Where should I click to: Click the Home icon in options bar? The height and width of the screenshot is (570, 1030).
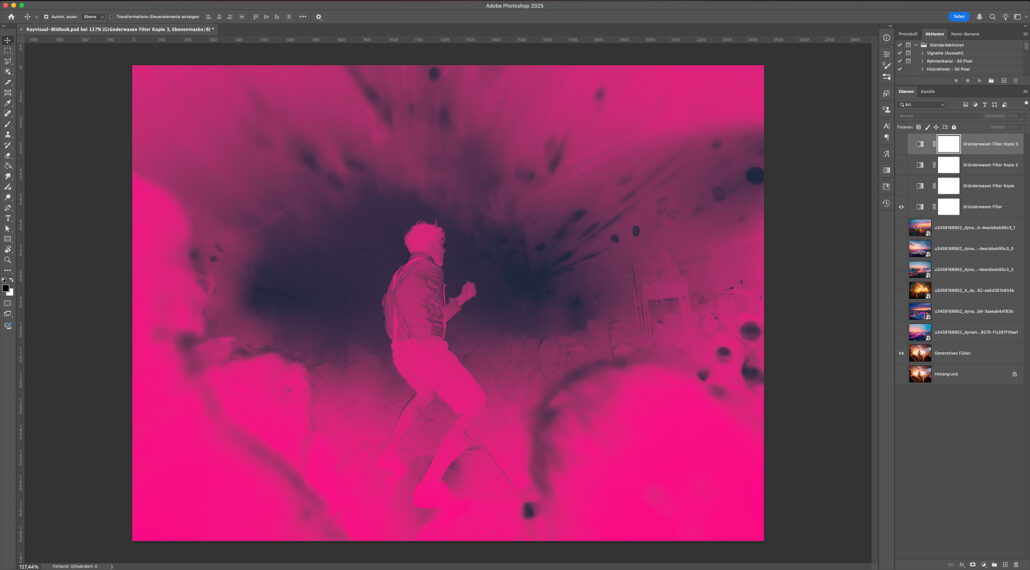(x=11, y=17)
